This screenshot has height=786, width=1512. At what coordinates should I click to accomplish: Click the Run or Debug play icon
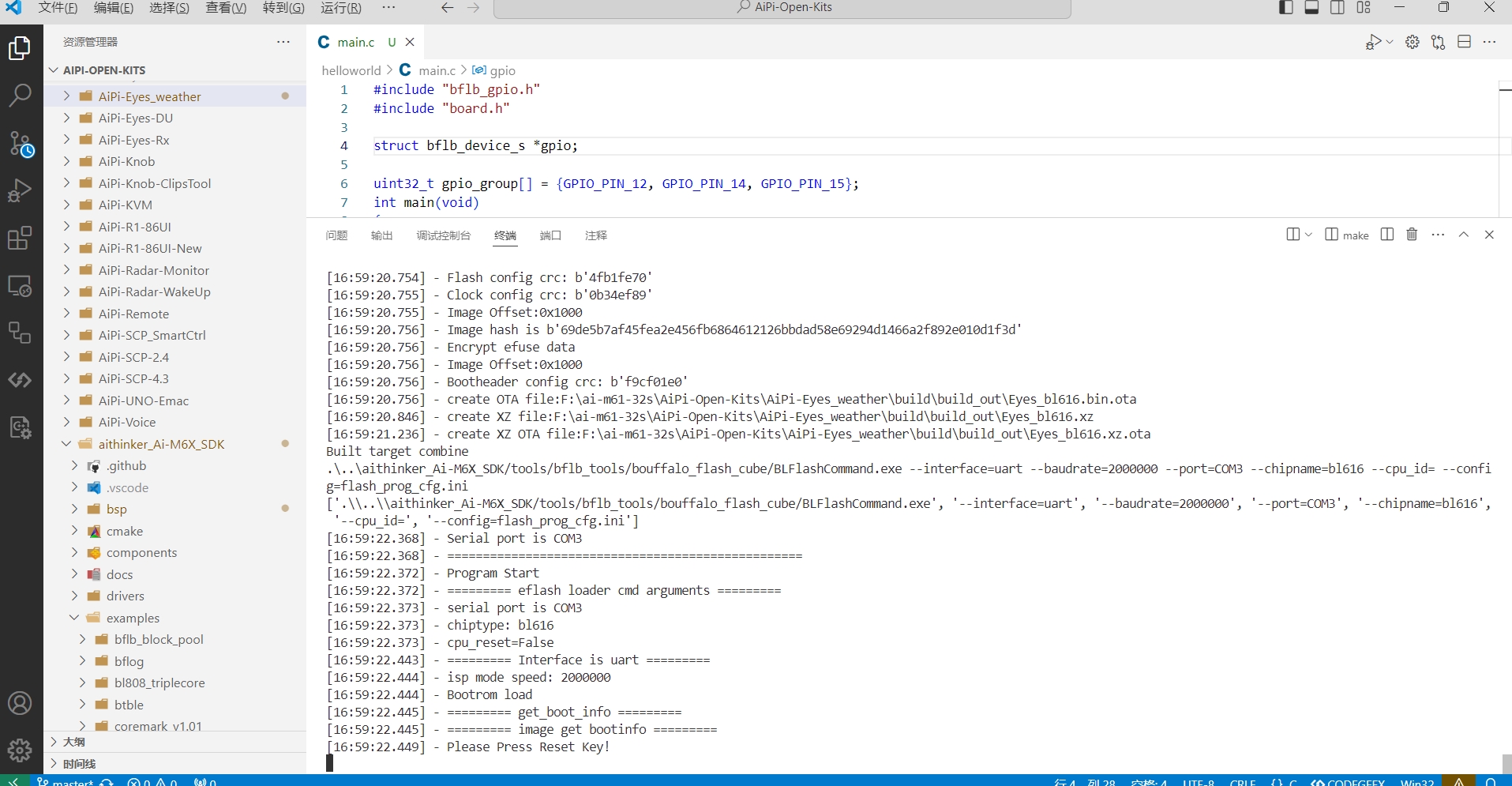[1373, 42]
